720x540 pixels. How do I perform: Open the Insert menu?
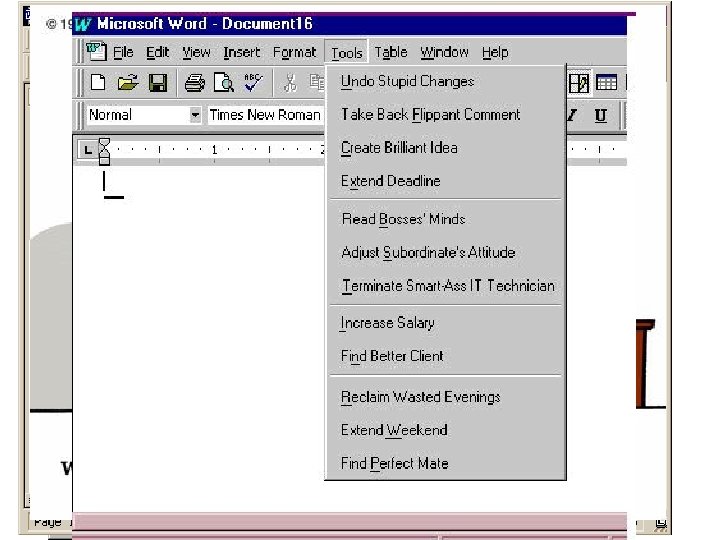click(x=242, y=52)
